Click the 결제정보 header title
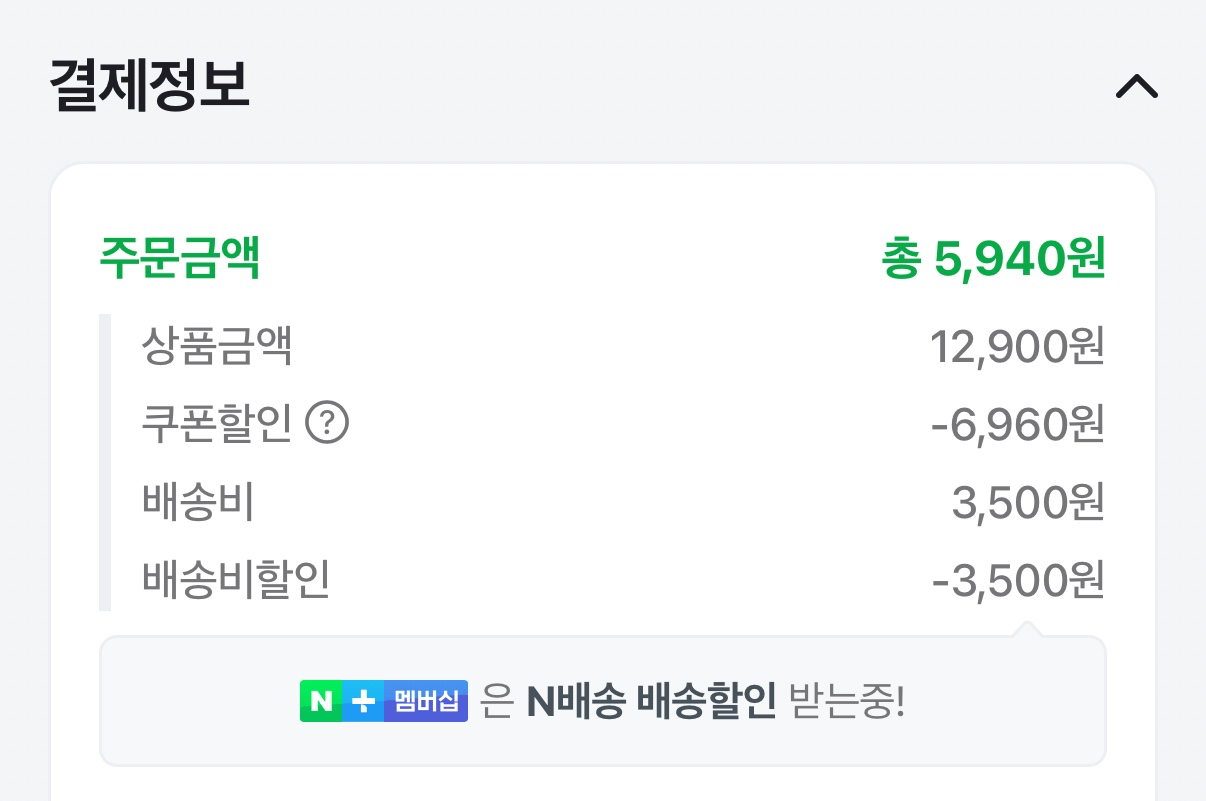Viewport: 1206px width, 801px height. click(x=149, y=86)
